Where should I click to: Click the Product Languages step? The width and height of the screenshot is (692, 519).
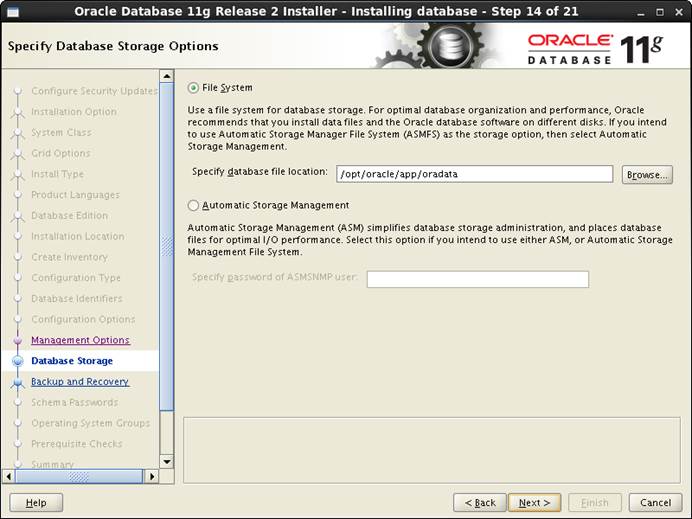click(75, 195)
